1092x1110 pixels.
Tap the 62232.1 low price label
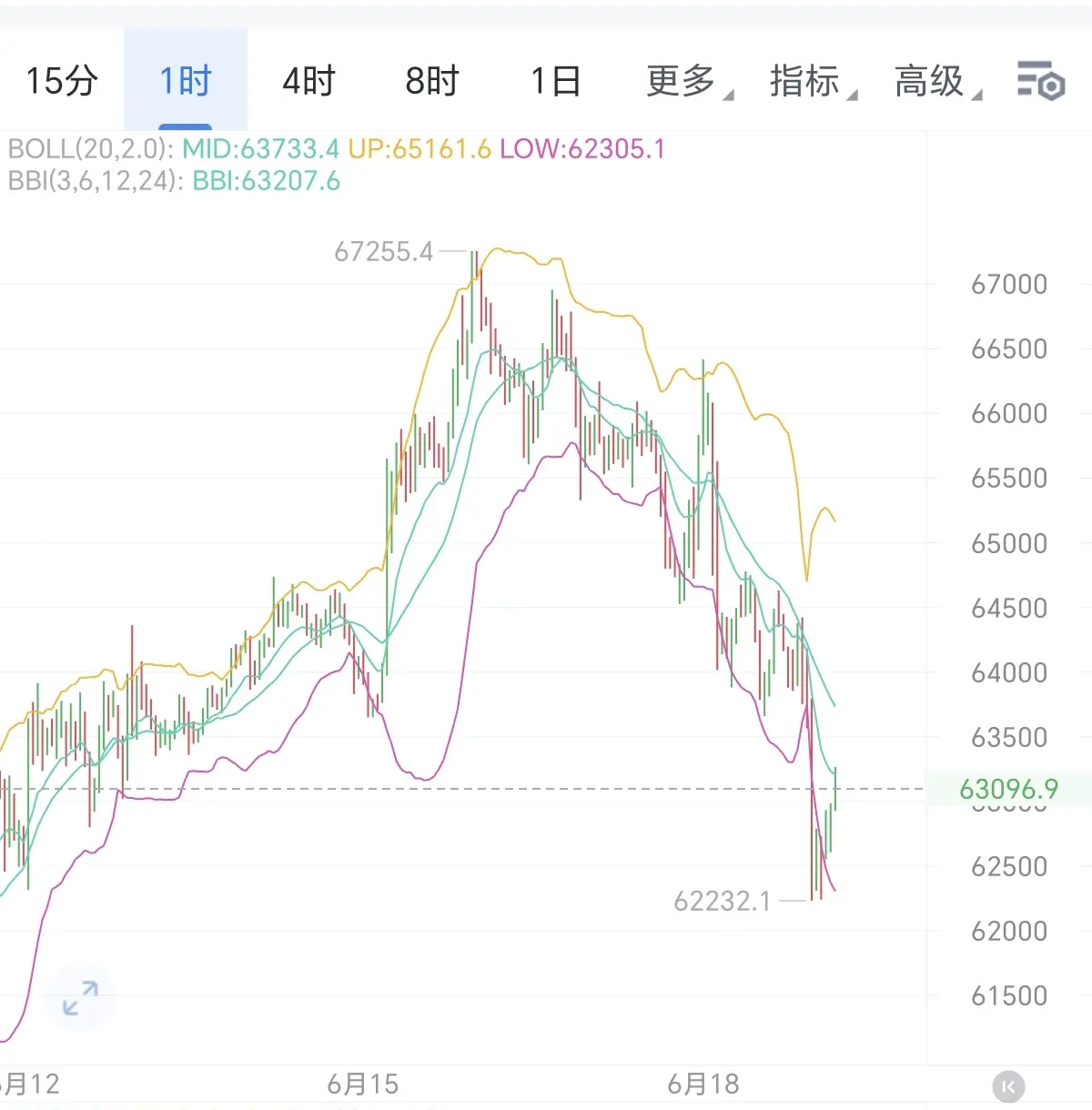(723, 902)
